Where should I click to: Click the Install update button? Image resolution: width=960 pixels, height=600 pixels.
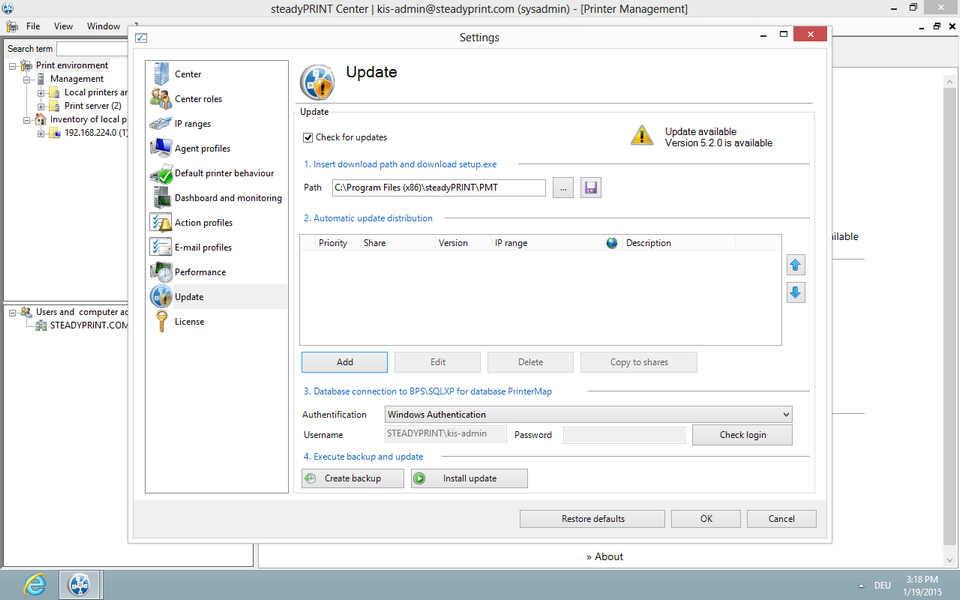(470, 478)
